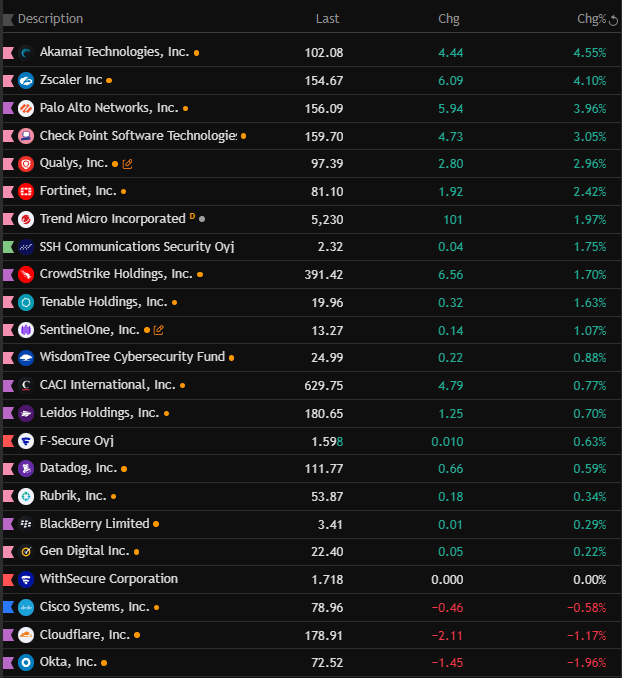Click the CACI International logo icon
The image size is (622, 678).
(26, 385)
